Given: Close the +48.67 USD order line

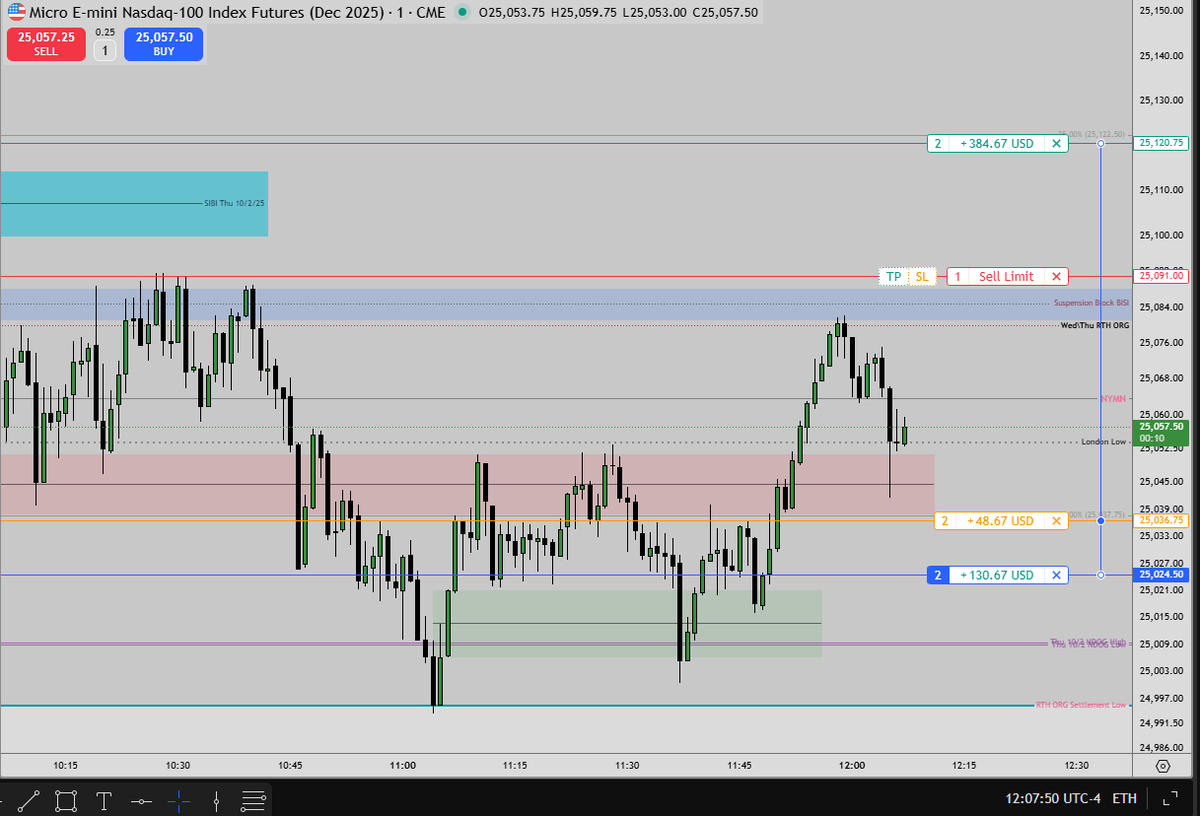Looking at the screenshot, I should click(x=1056, y=521).
